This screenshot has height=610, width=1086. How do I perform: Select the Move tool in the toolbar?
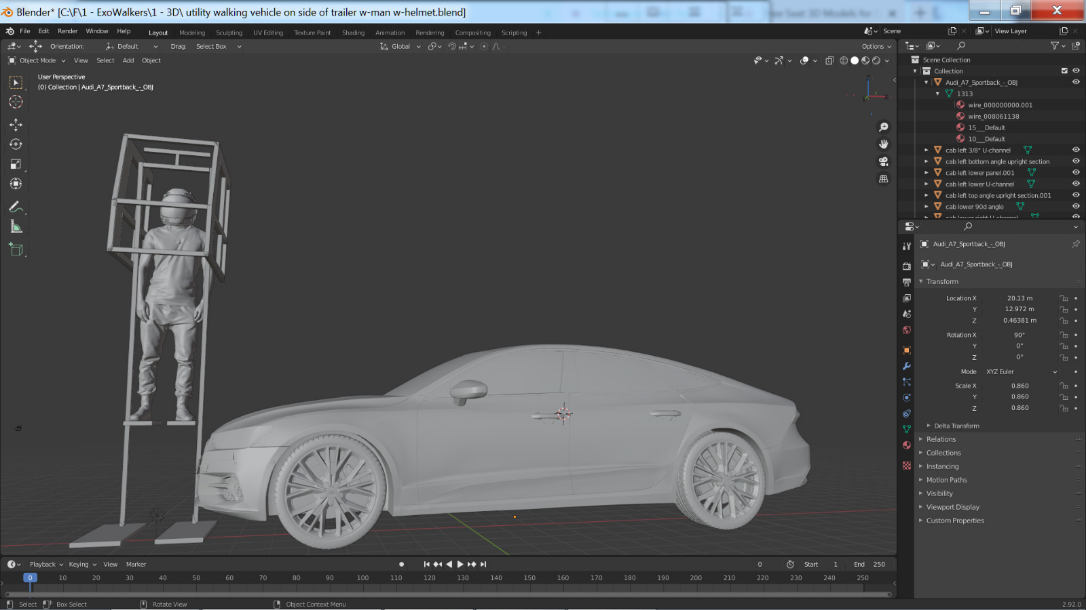pyautogui.click(x=15, y=124)
